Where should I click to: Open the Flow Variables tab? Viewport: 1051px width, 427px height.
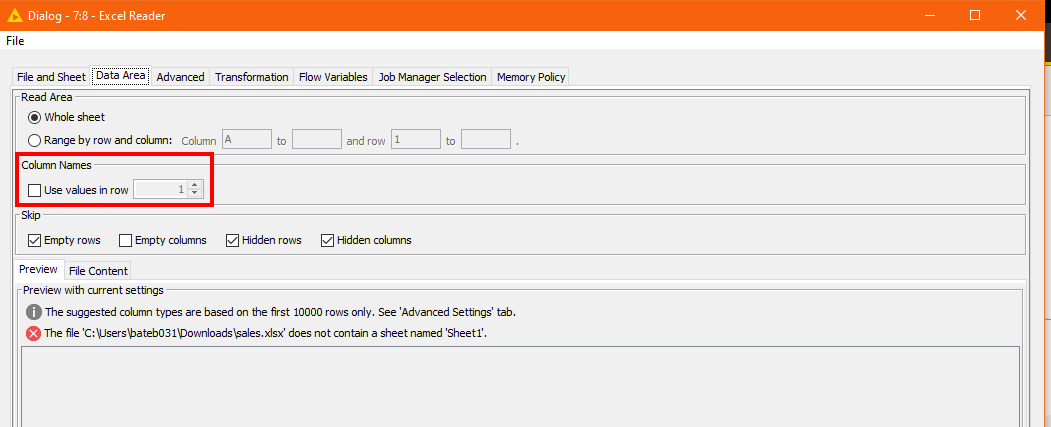click(x=333, y=77)
